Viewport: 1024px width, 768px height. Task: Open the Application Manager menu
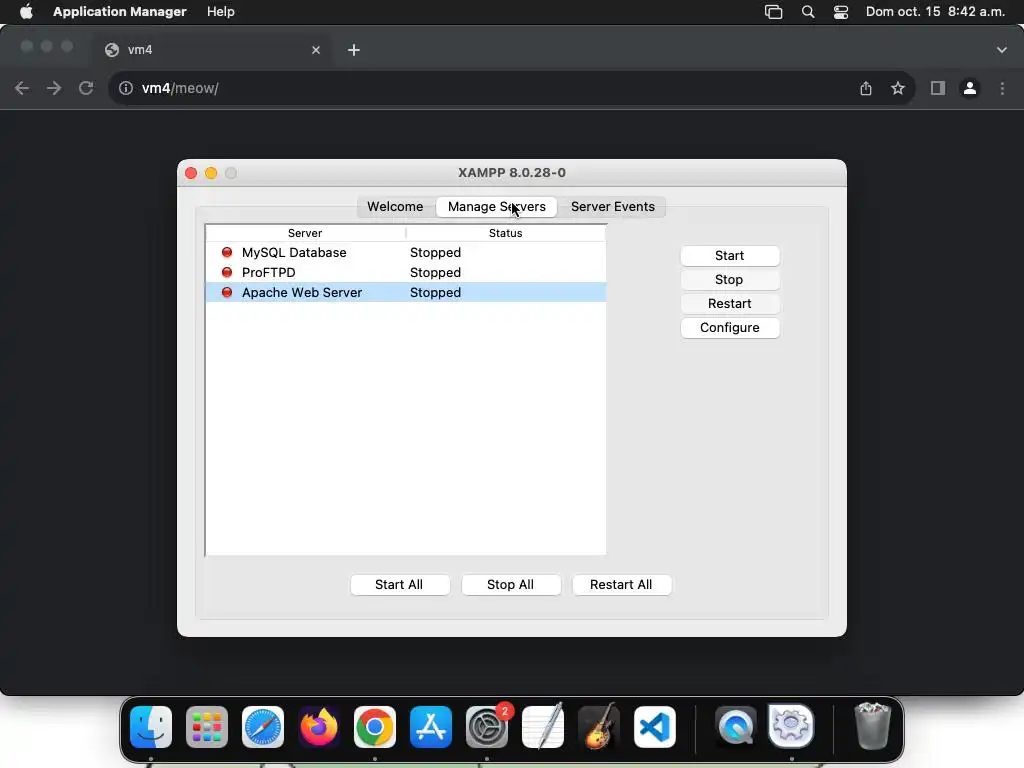pyautogui.click(x=120, y=12)
